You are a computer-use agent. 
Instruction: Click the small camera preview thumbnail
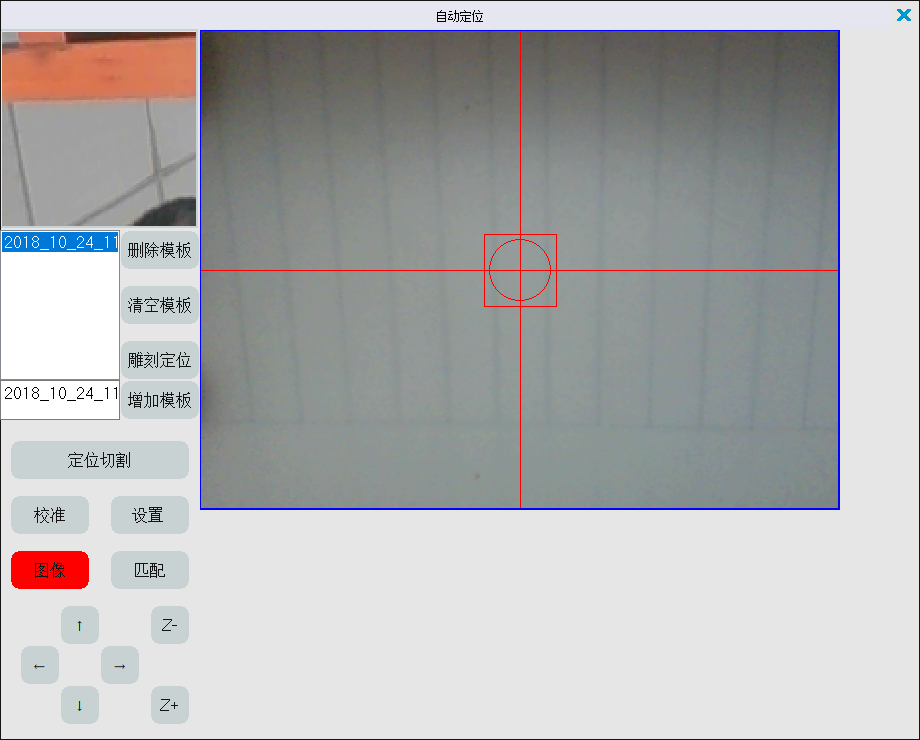[98, 128]
